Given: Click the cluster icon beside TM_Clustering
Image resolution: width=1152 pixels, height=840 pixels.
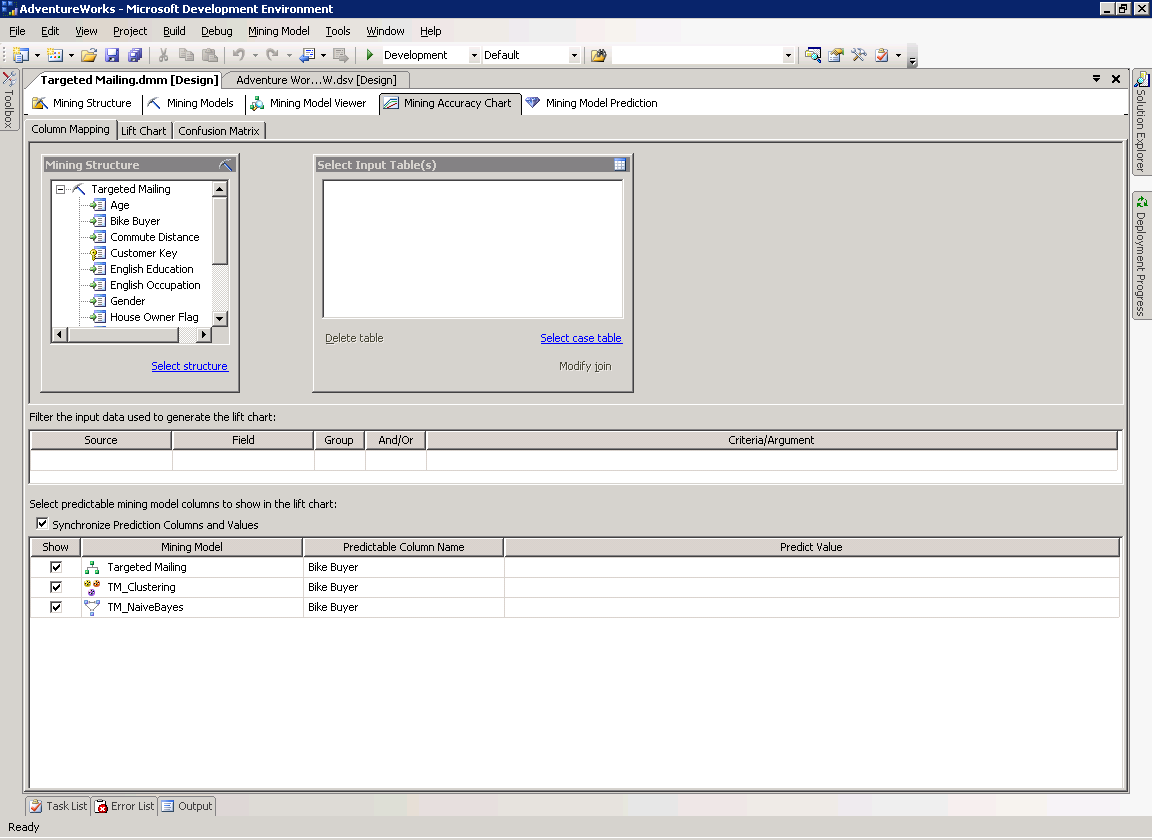Looking at the screenshot, I should (x=92, y=587).
